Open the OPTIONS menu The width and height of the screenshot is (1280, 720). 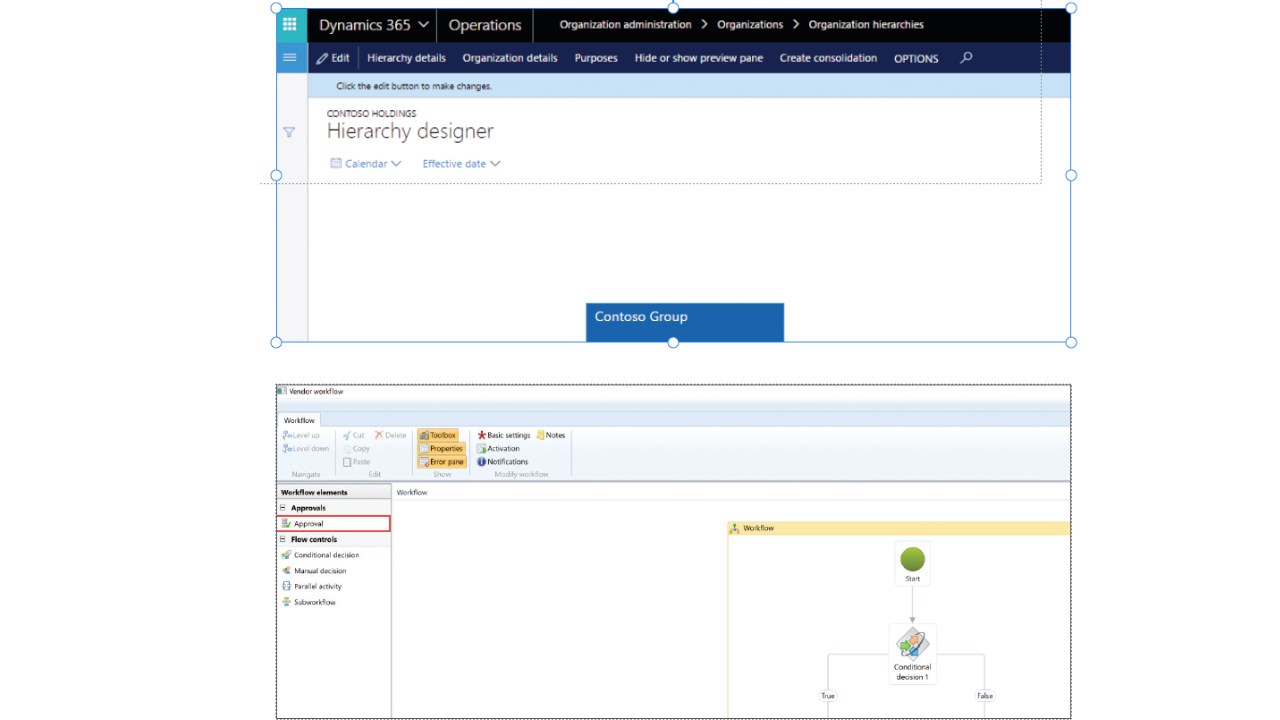916,58
